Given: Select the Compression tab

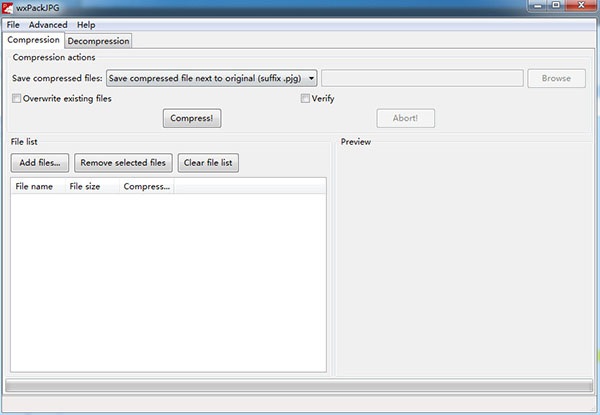Looking at the screenshot, I should click(33, 40).
